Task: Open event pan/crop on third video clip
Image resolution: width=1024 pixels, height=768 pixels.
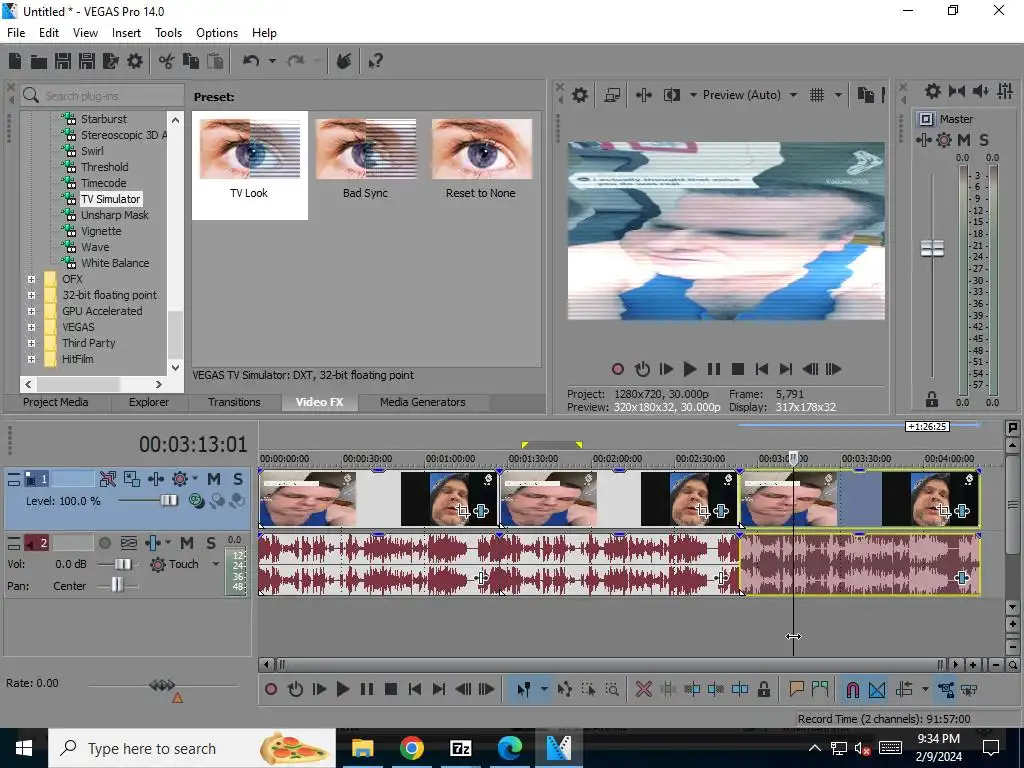Action: (944, 511)
